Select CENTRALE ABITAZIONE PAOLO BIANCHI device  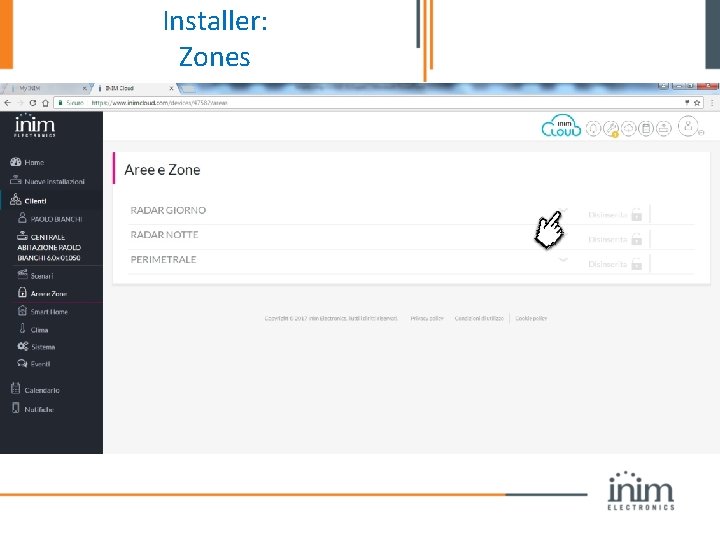pyautogui.click(x=49, y=248)
